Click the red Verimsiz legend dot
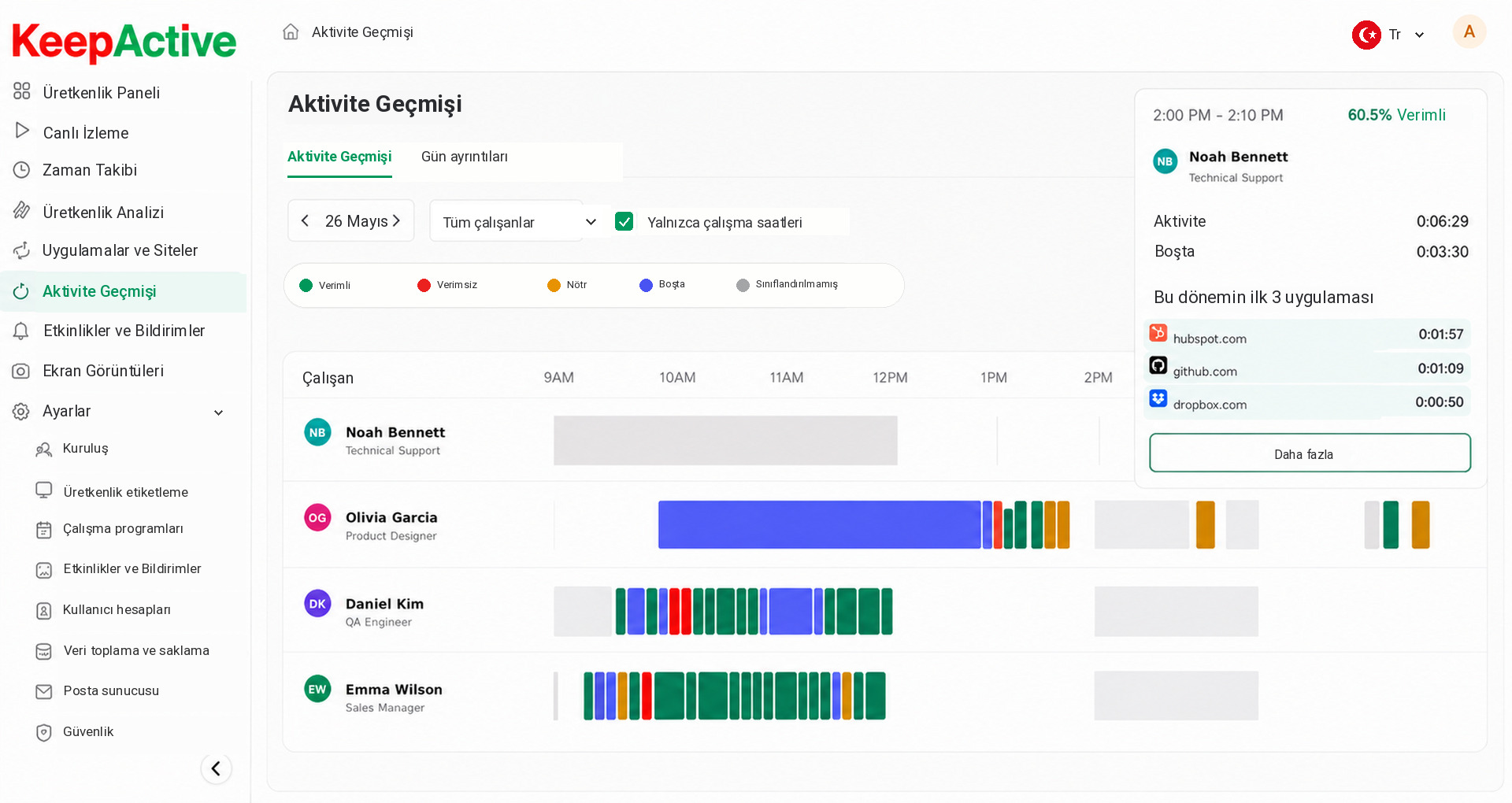 pos(424,285)
